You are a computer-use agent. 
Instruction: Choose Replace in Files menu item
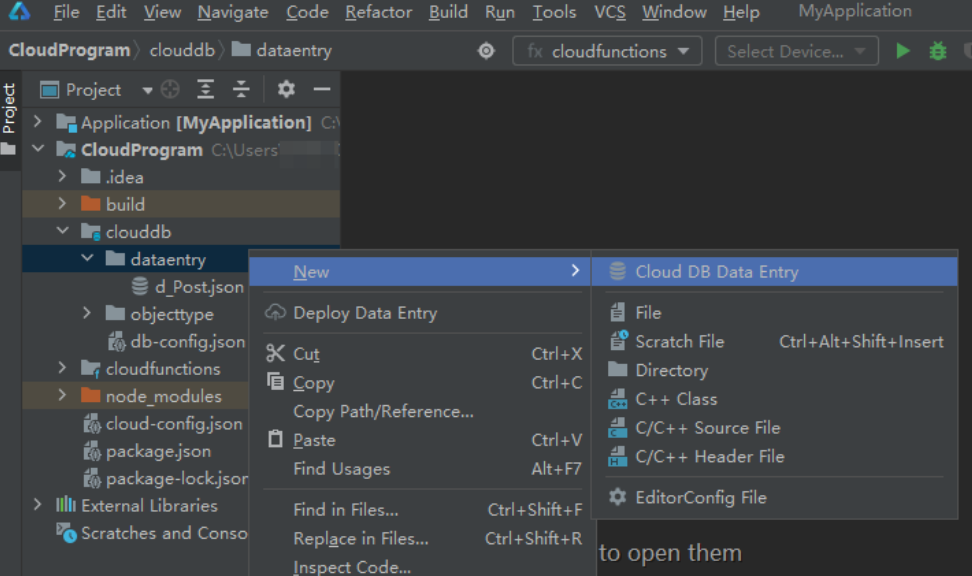point(420,538)
